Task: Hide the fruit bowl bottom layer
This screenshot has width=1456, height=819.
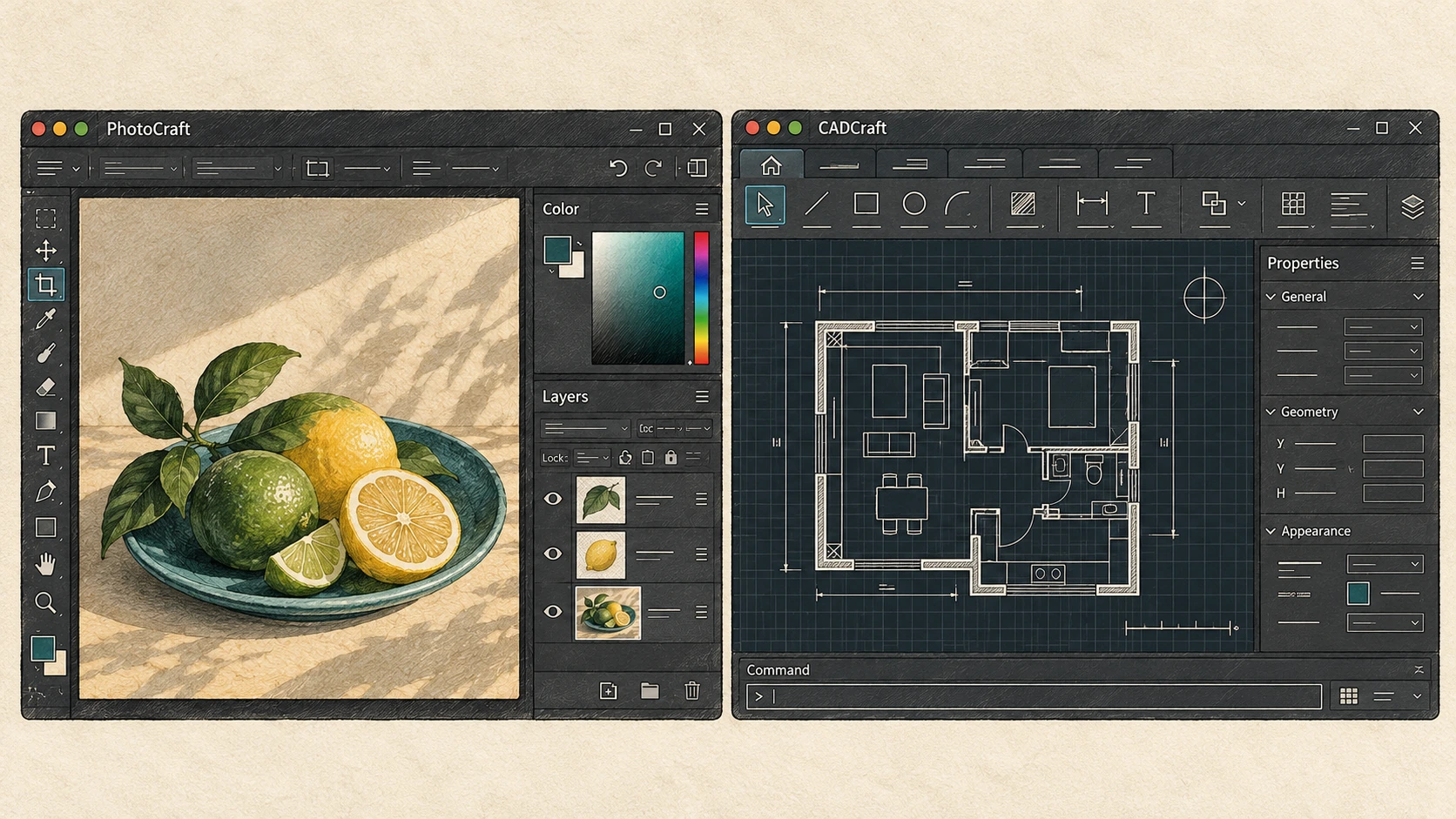Action: [553, 612]
